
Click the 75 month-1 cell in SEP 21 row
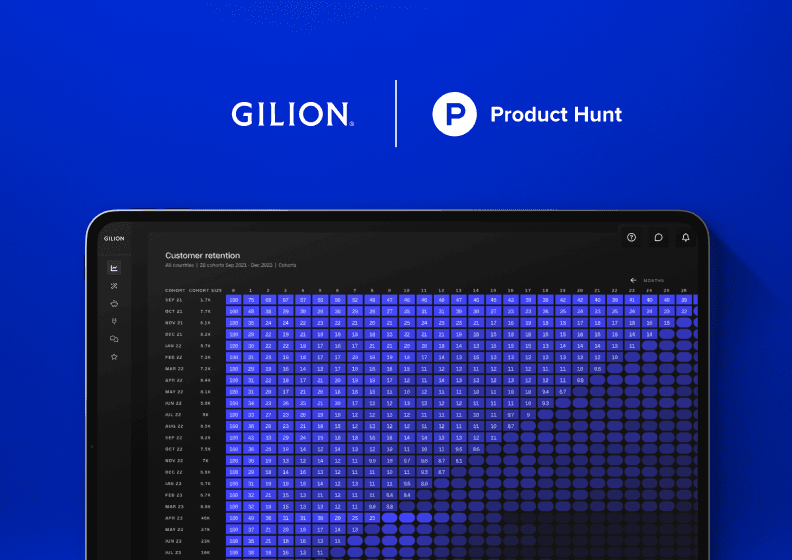[251, 300]
